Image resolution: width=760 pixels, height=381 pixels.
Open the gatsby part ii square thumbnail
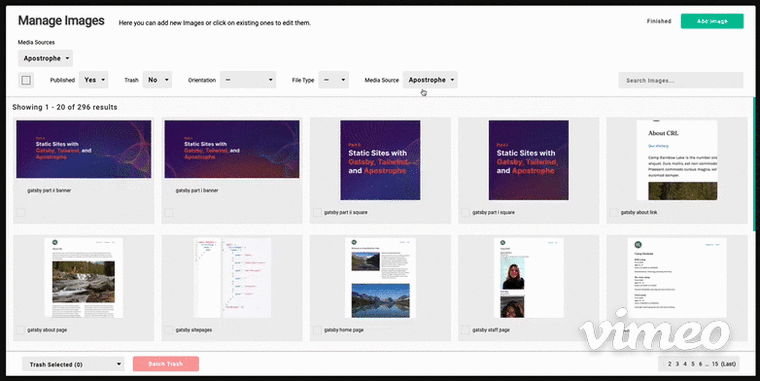click(x=380, y=160)
